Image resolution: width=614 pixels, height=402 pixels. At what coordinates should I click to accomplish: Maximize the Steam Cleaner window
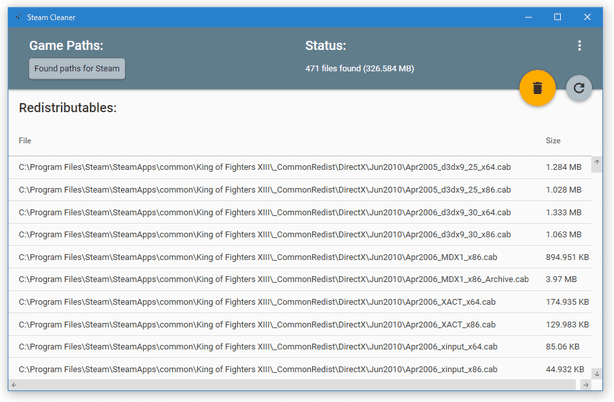pyautogui.click(x=558, y=17)
